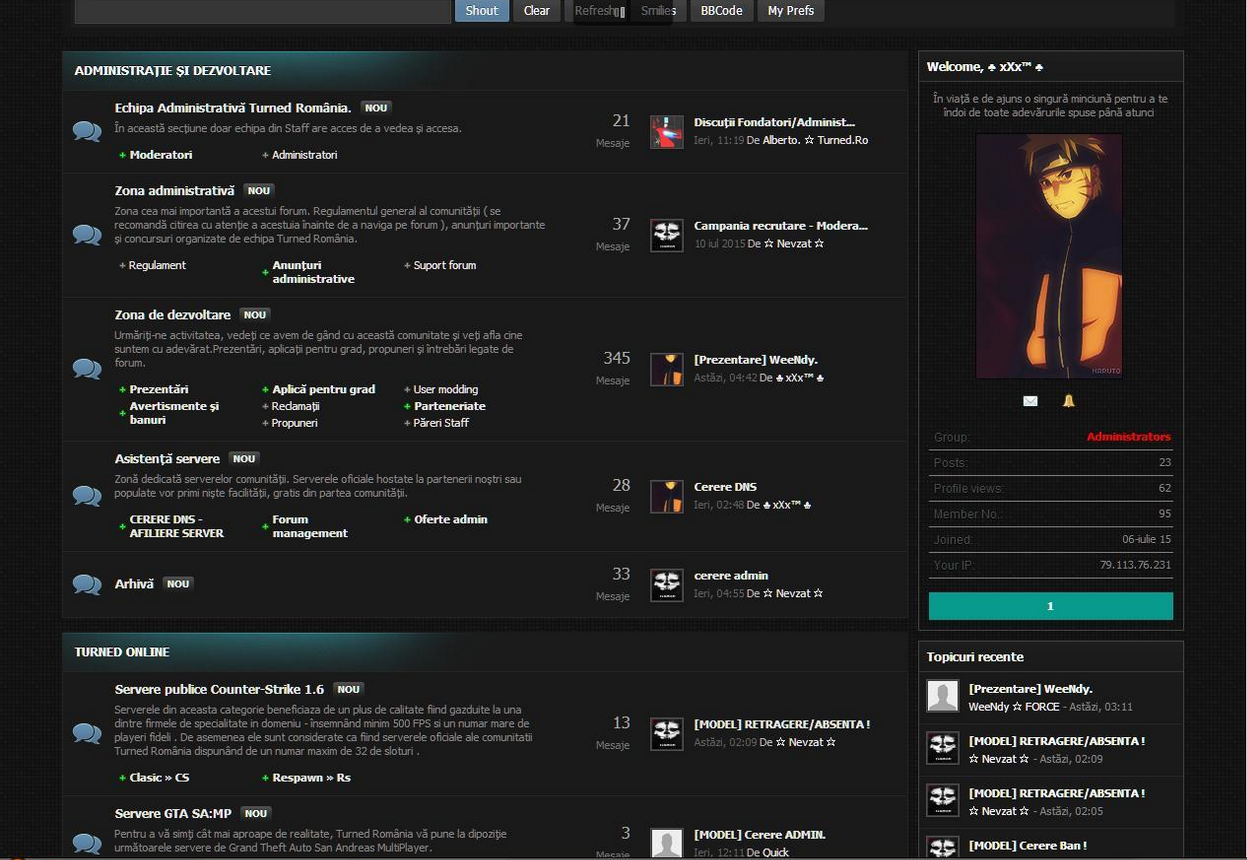This screenshot has width=1247, height=860.
Task: Click poster avatar next to Discuții Fondatori topic
Action: pos(666,131)
